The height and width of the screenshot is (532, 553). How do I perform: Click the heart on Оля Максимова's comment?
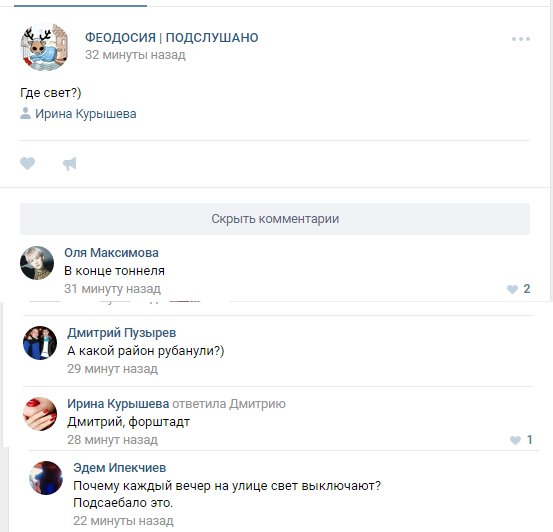coord(512,289)
